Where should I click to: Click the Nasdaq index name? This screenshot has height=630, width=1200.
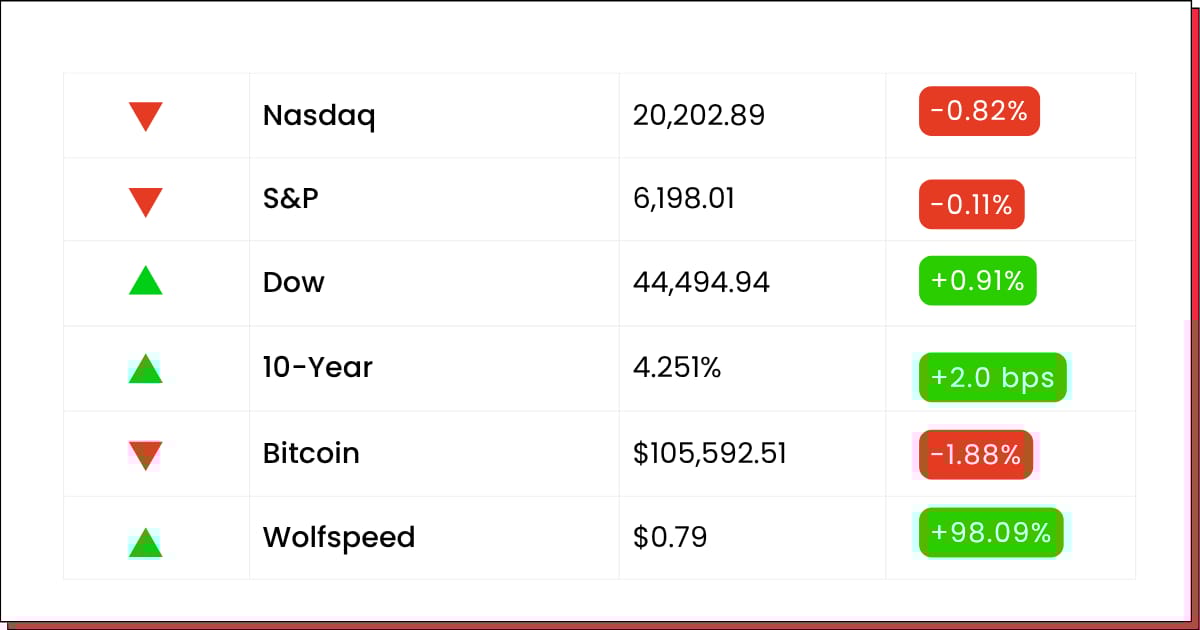319,116
